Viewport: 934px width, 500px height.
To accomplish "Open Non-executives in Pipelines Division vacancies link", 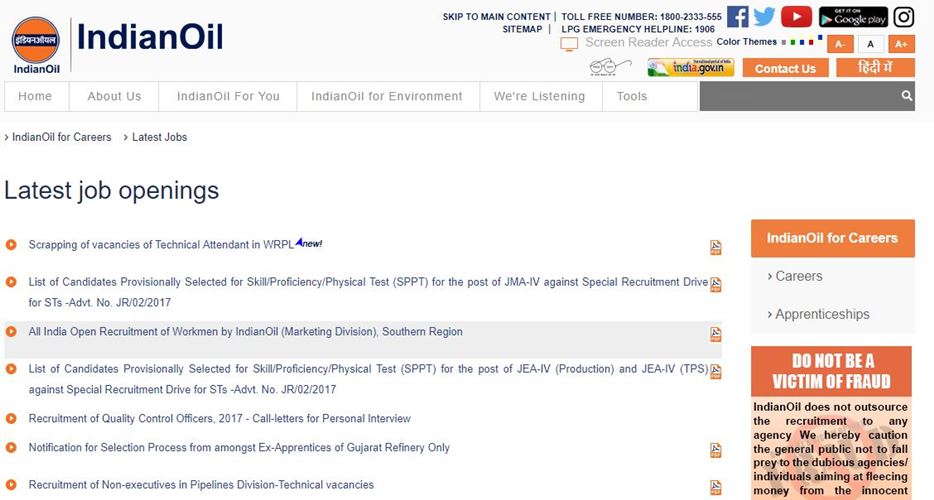I will [201, 485].
